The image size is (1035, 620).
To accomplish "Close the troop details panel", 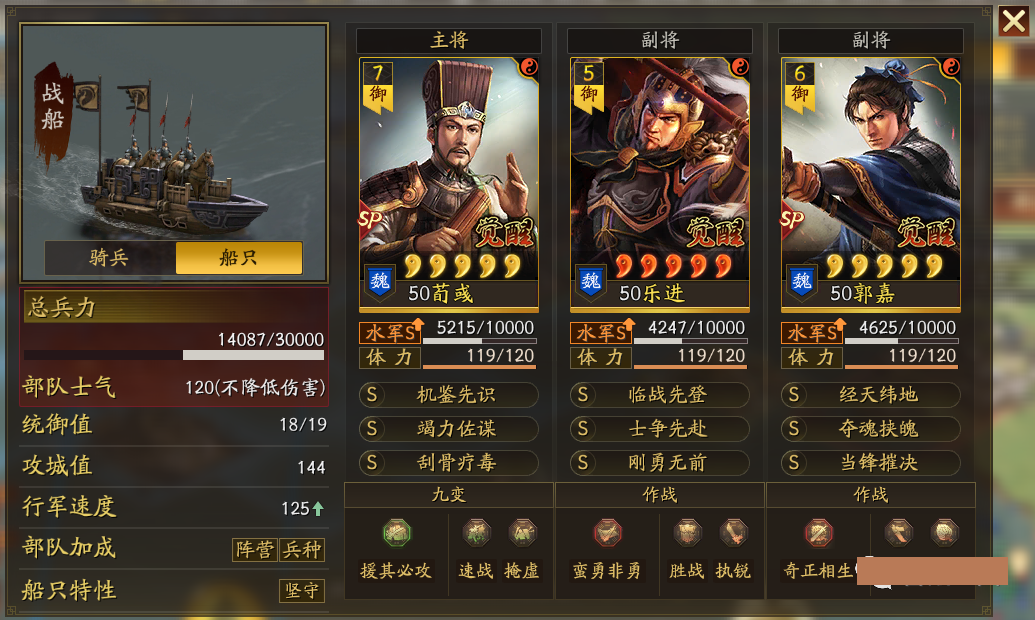I will click(1013, 21).
